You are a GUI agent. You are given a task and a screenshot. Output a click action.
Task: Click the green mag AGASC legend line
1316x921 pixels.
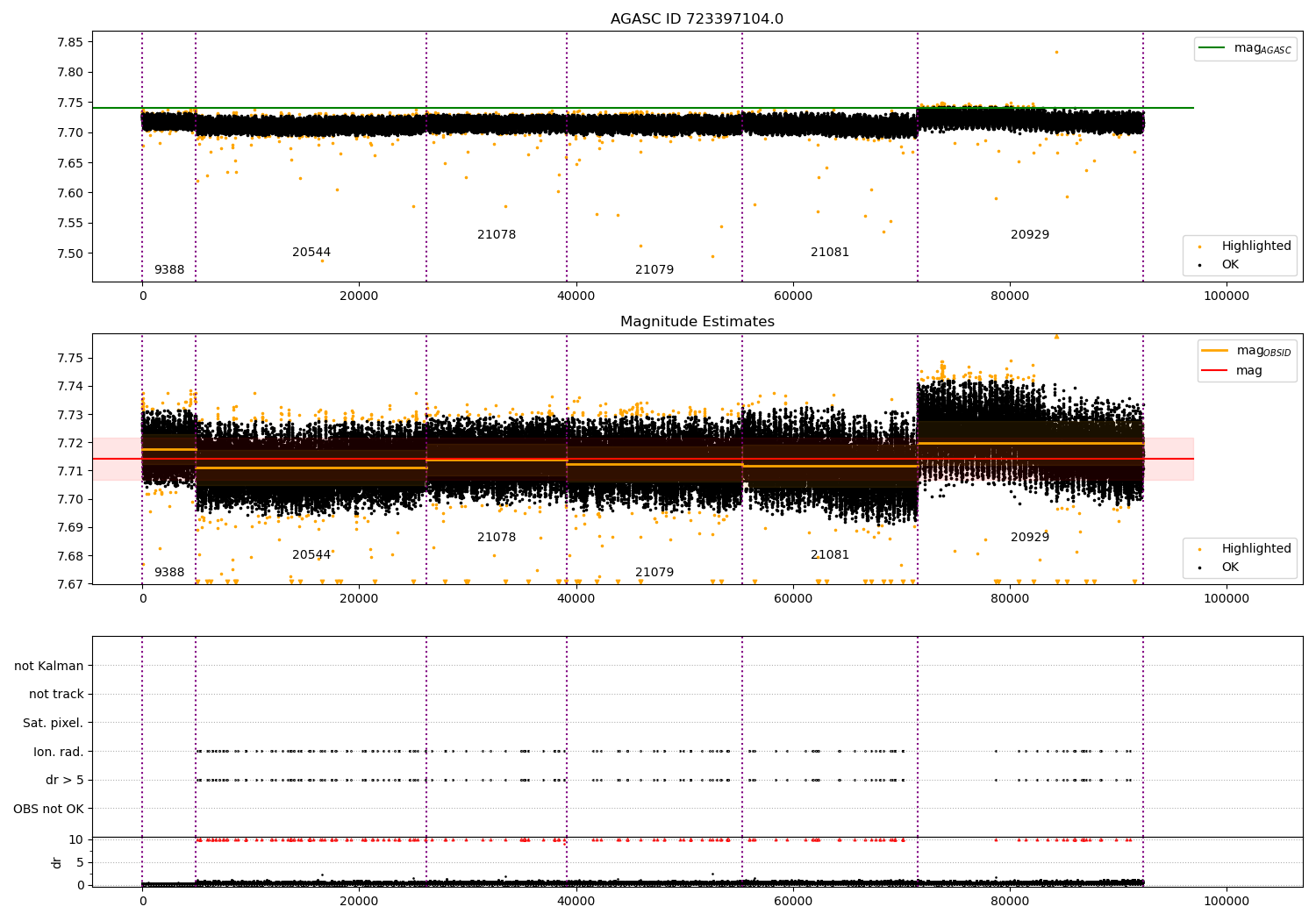click(1212, 48)
